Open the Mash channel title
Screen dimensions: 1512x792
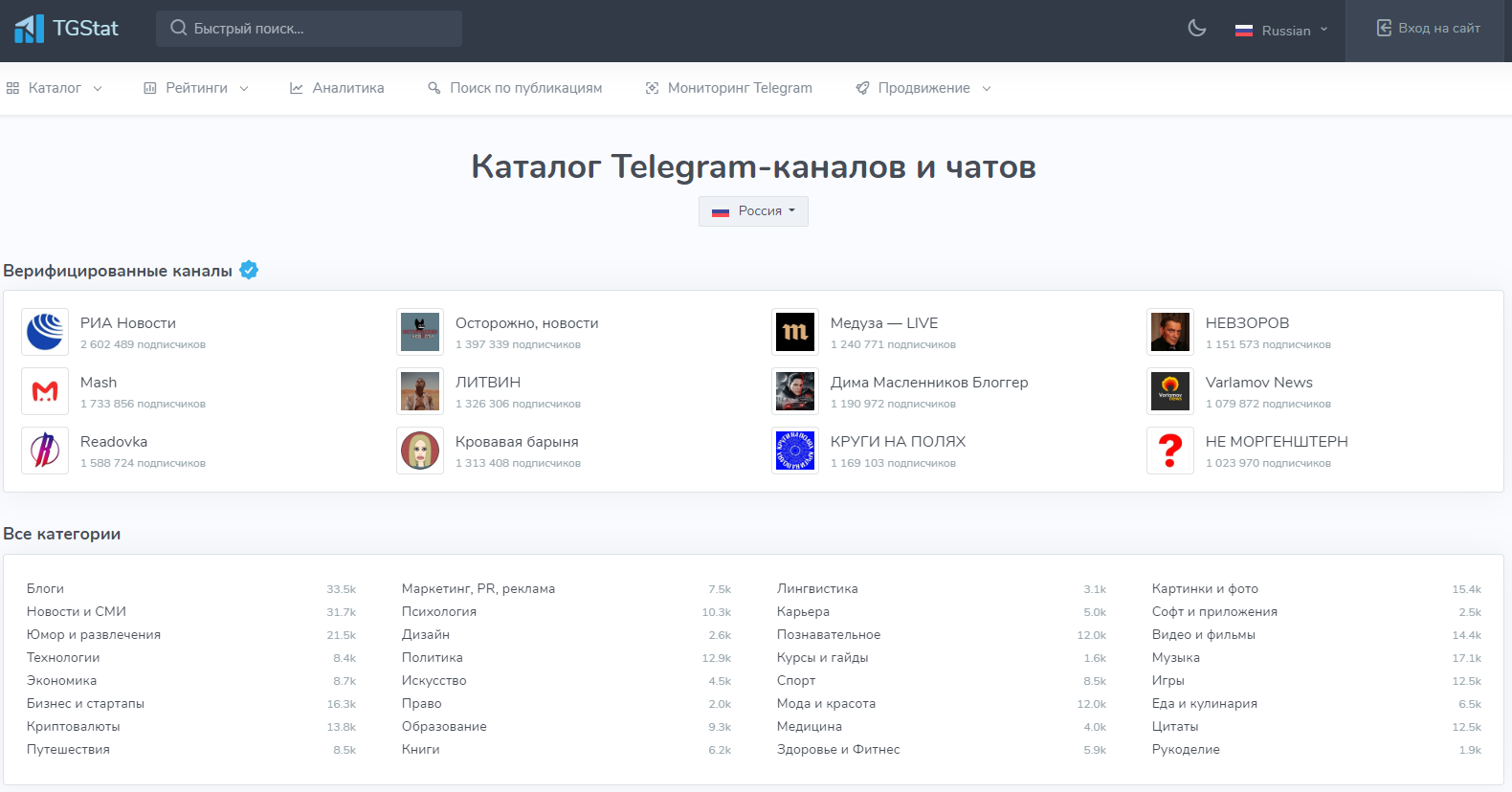[x=99, y=383]
